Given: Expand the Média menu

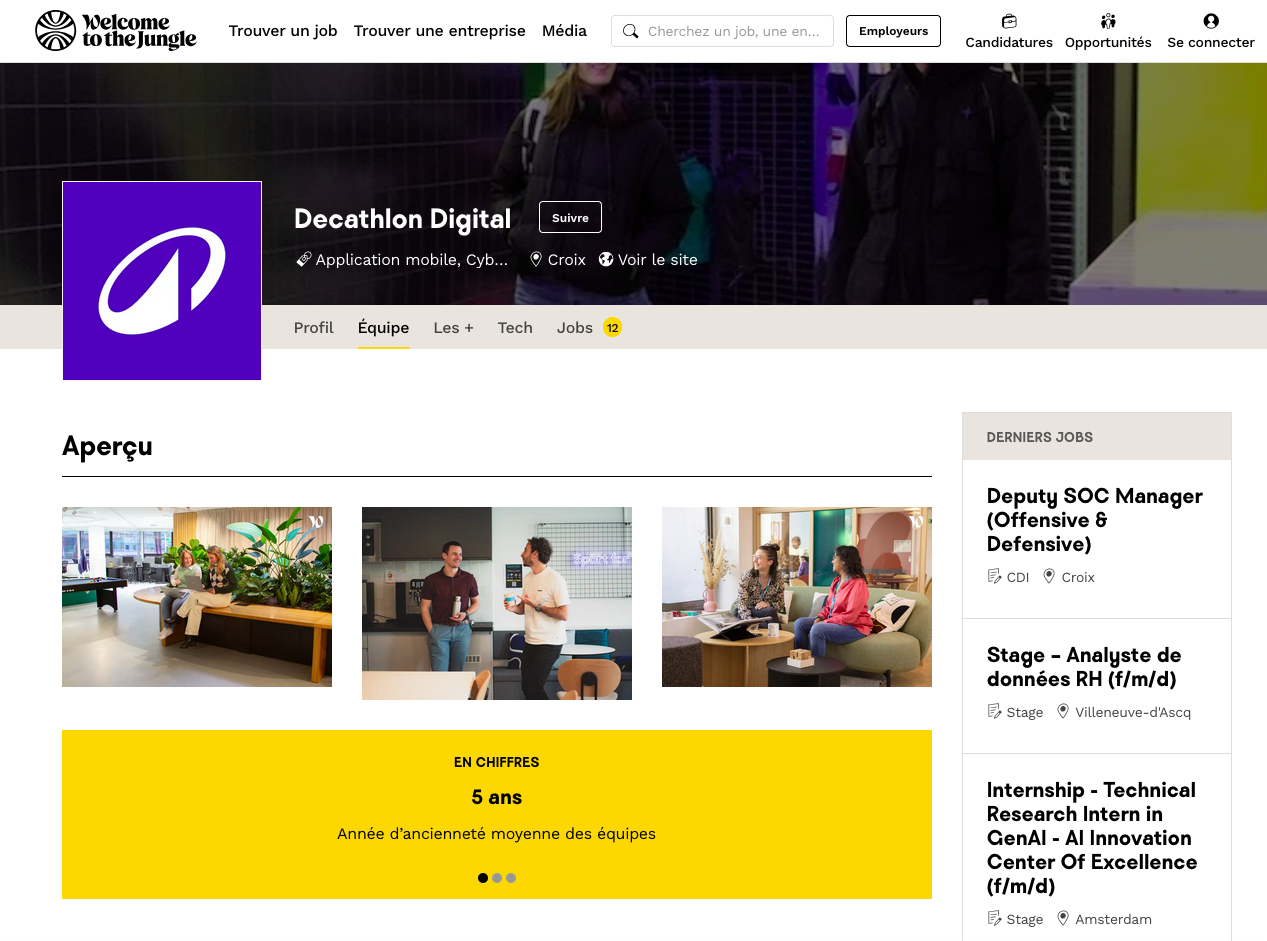Looking at the screenshot, I should tap(564, 31).
